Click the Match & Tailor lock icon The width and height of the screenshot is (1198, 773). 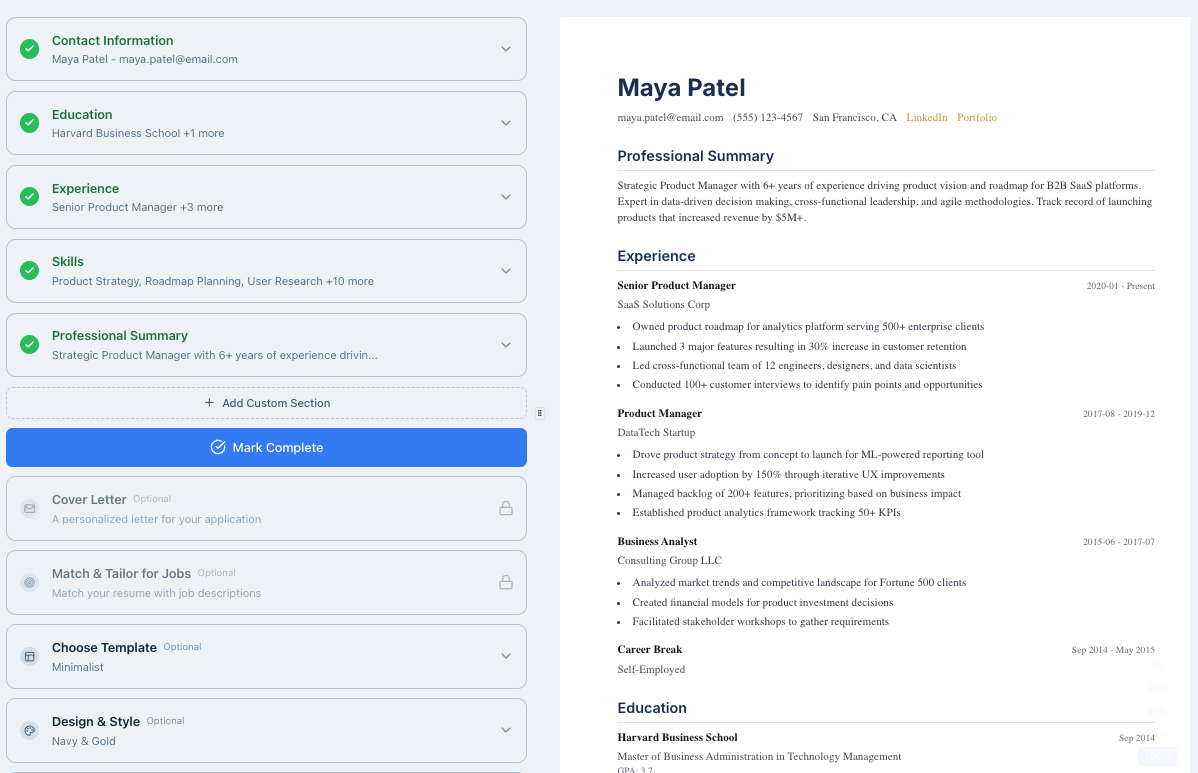coord(506,582)
